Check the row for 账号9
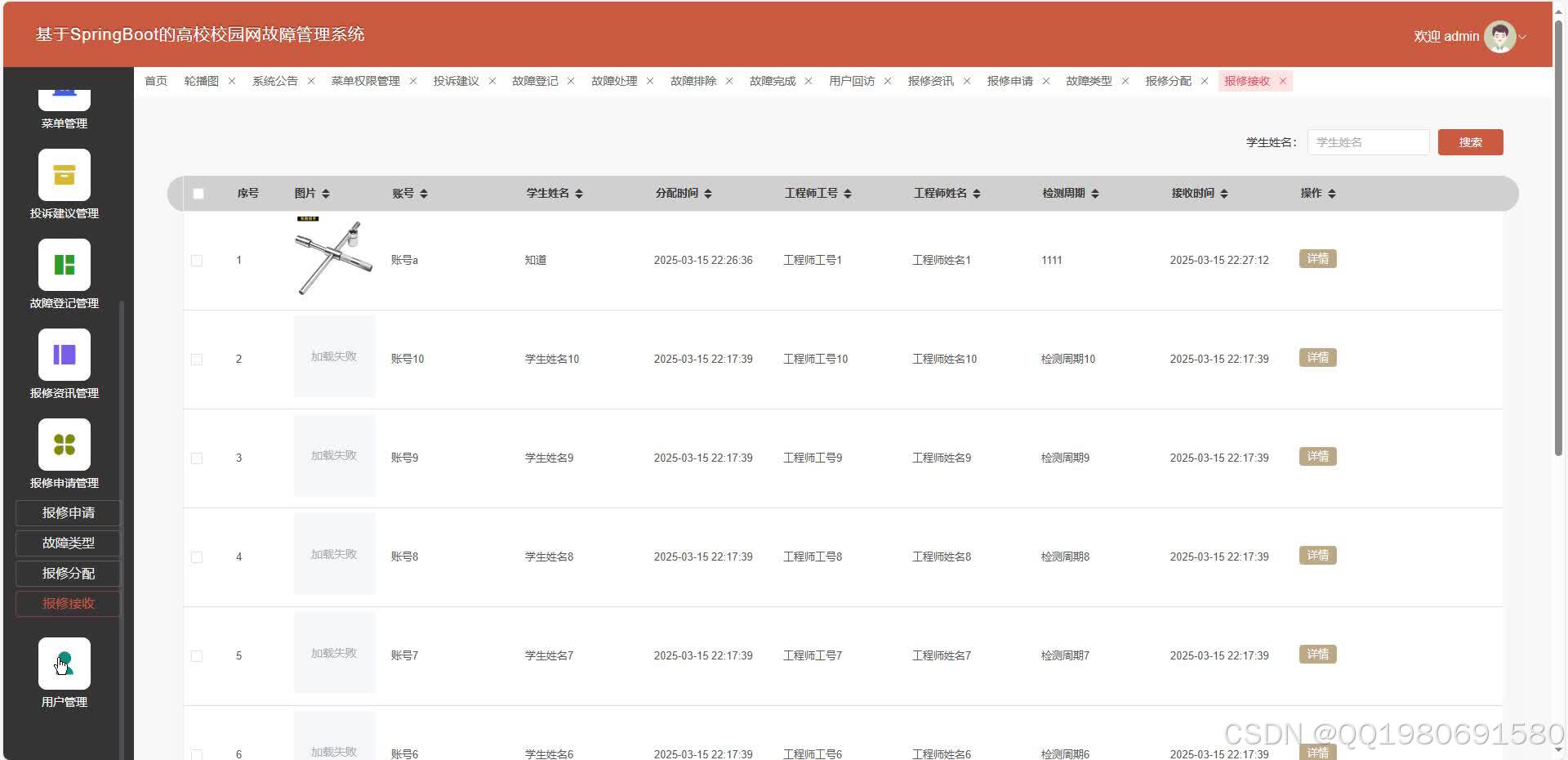The height and width of the screenshot is (760, 1568). 197,458
